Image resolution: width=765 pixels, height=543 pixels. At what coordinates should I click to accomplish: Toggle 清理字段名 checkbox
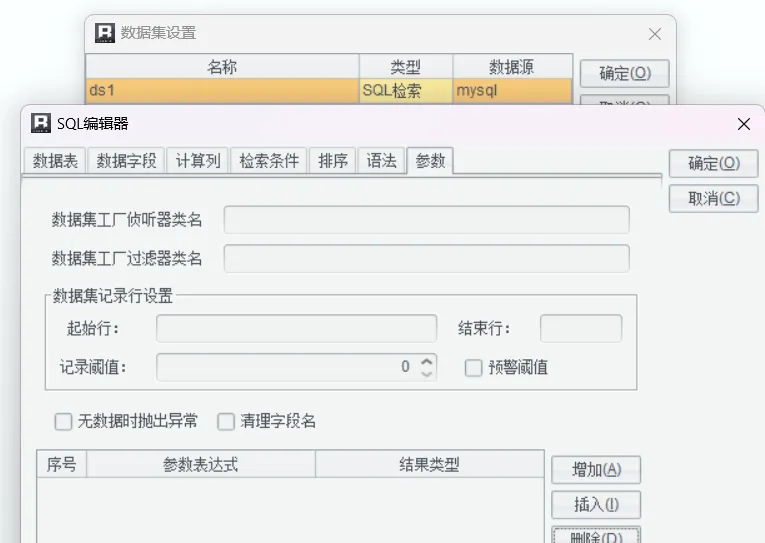click(x=226, y=422)
